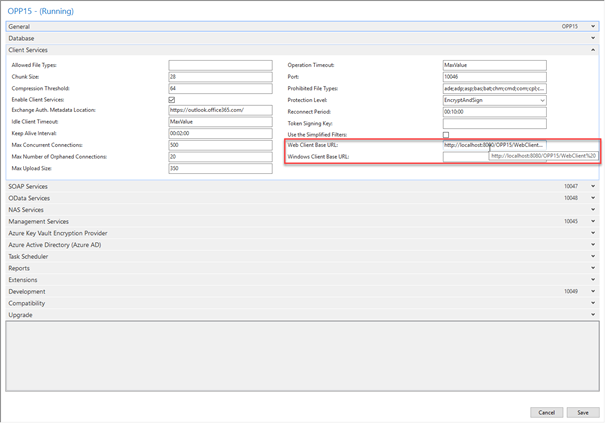Click the large empty description box
Image resolution: width=605 pixels, height=423 pixels.
point(302,356)
